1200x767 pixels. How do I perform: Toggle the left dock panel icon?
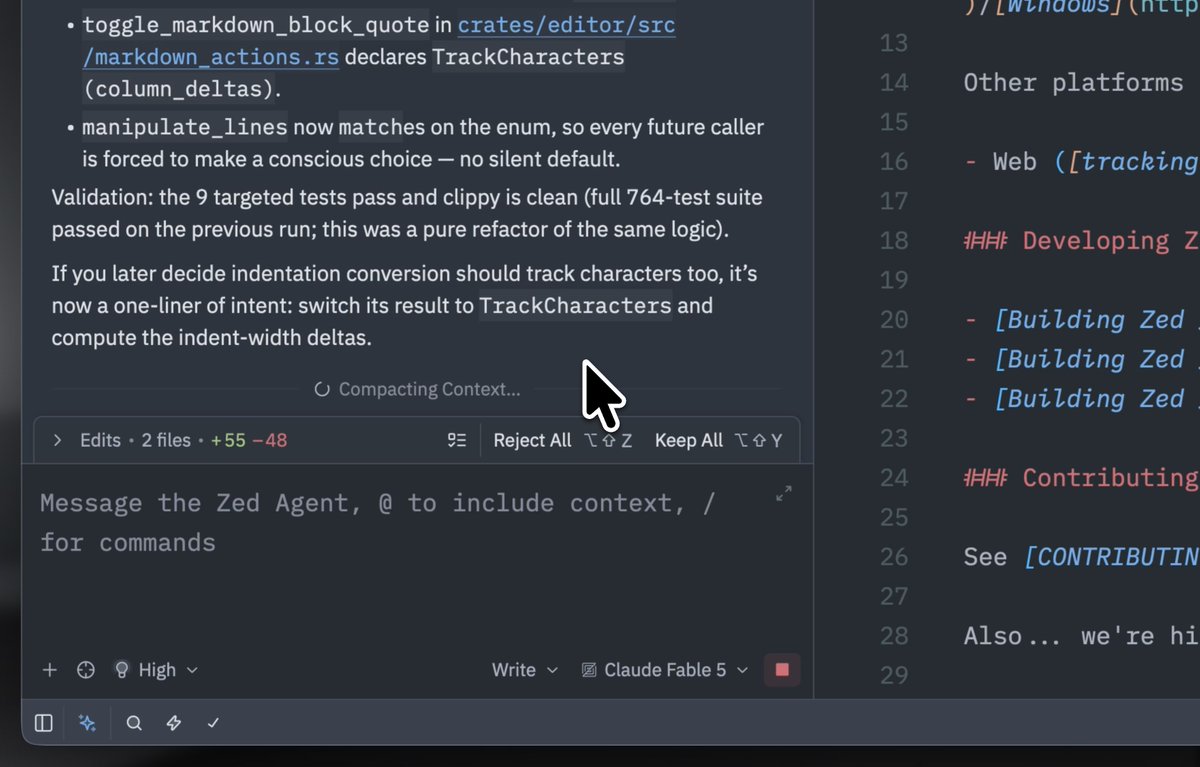click(44, 723)
